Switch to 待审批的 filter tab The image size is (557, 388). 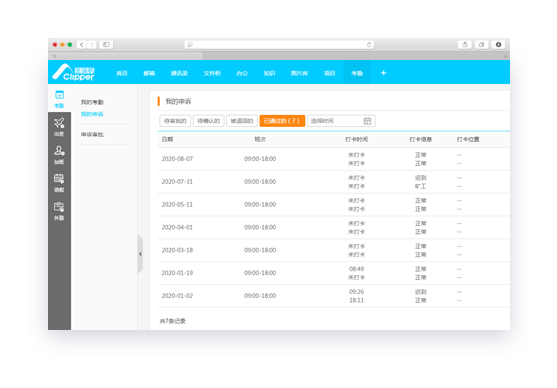click(x=175, y=121)
